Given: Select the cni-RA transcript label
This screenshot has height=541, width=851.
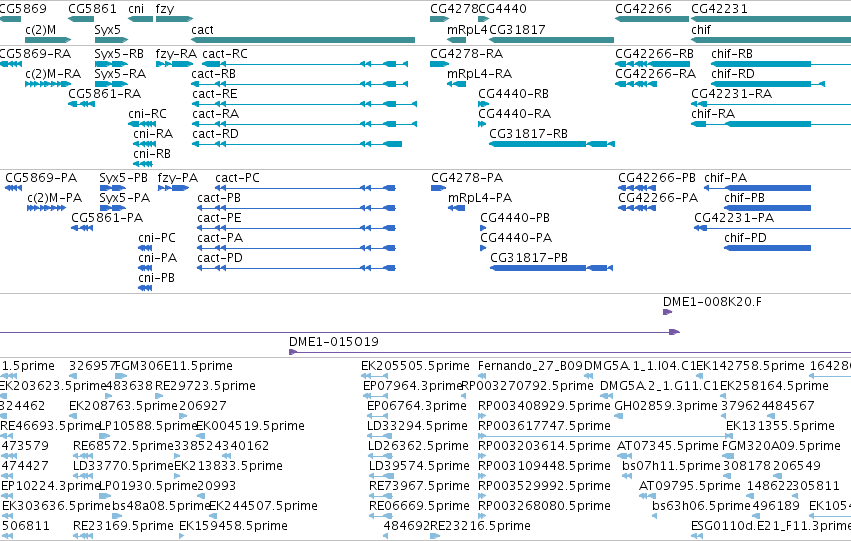Looking at the screenshot, I should (x=153, y=134).
